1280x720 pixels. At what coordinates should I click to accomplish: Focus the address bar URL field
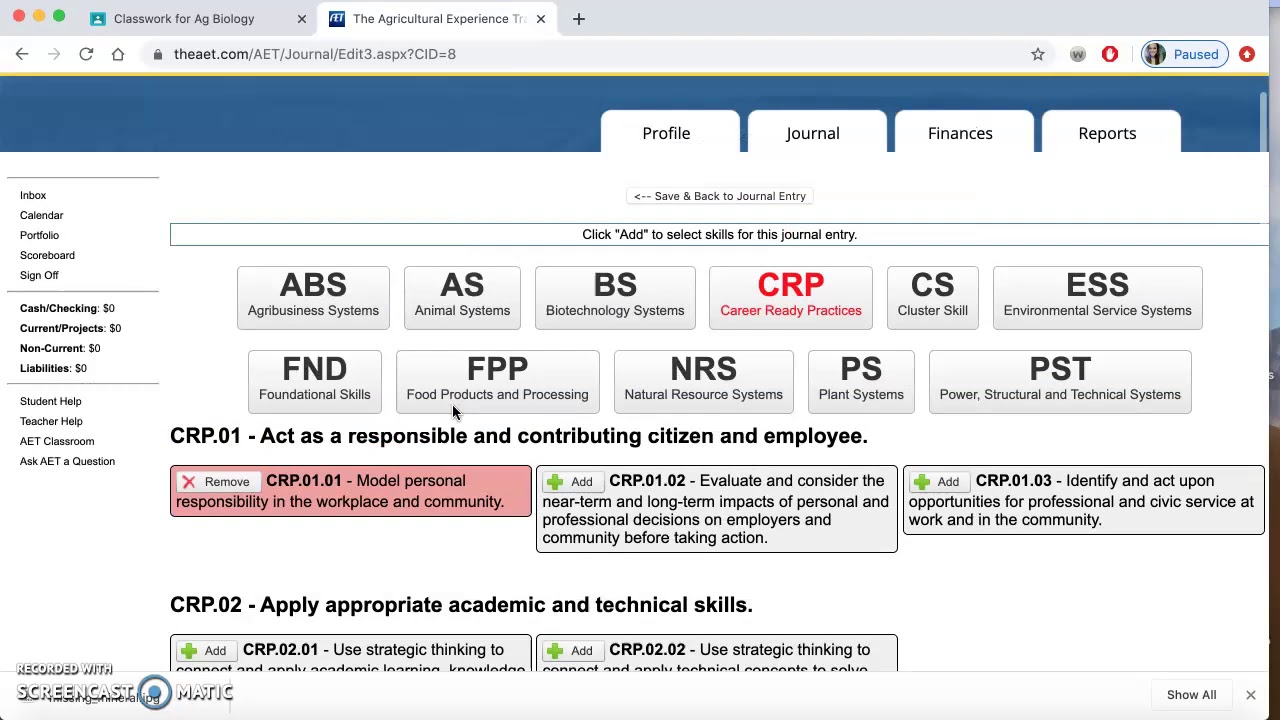[x=590, y=54]
